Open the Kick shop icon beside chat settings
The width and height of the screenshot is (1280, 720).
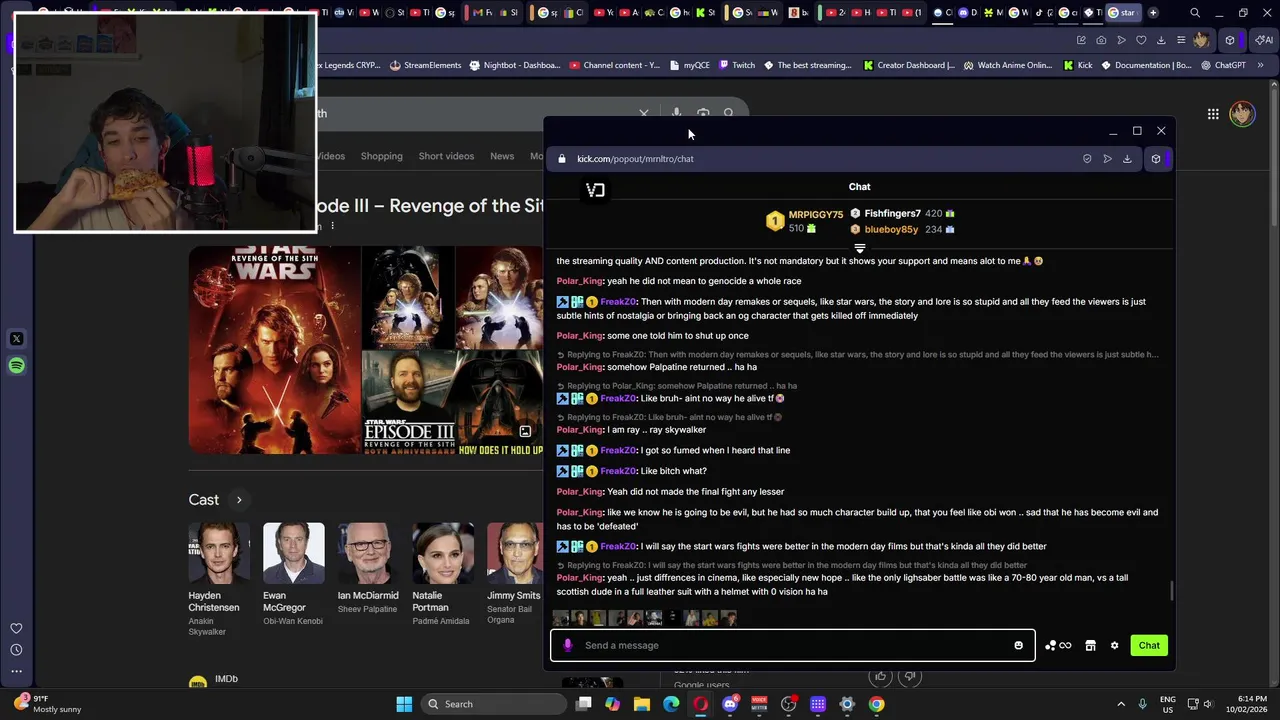pos(1090,645)
